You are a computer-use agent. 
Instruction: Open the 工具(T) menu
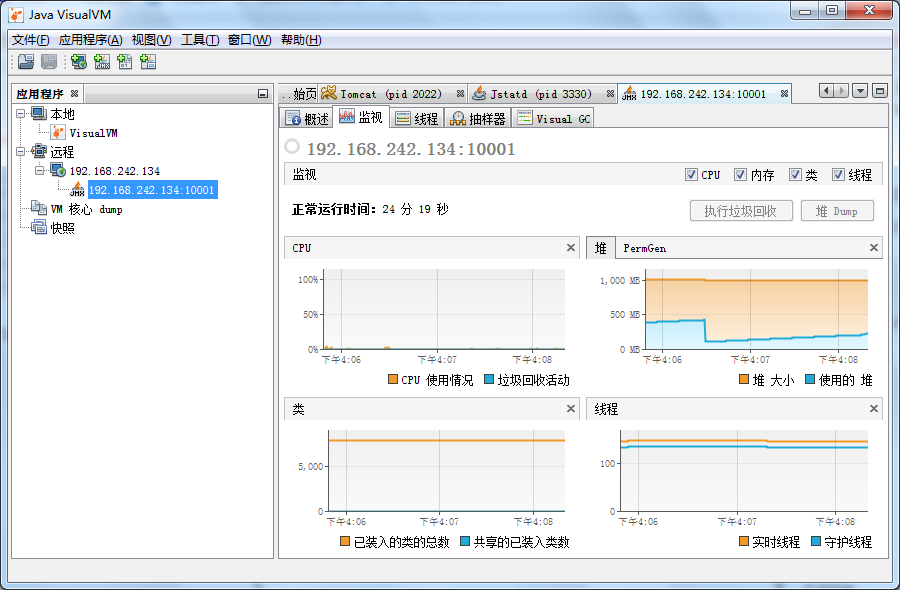pos(200,40)
